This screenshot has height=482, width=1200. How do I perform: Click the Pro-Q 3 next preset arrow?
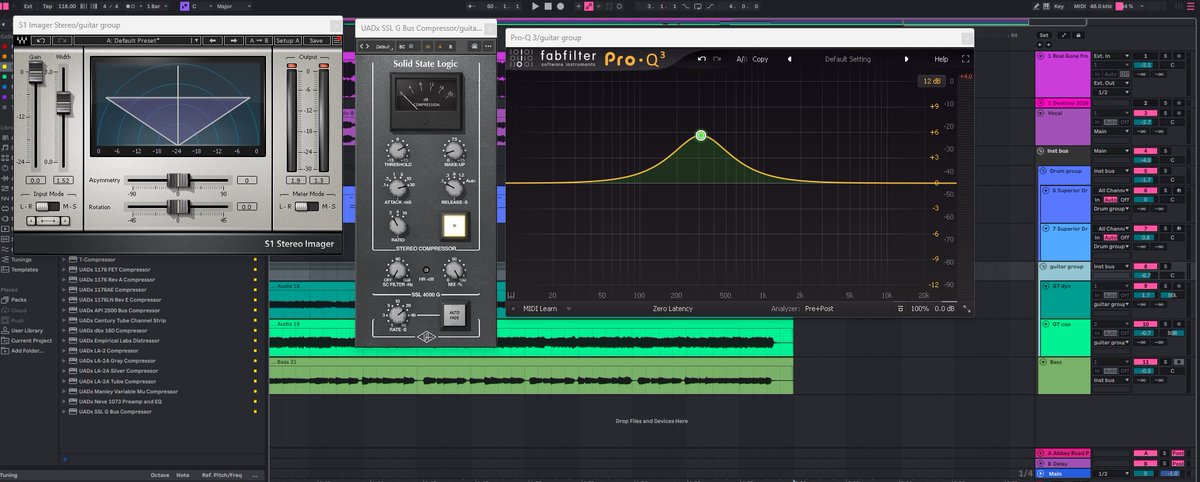[x=907, y=59]
